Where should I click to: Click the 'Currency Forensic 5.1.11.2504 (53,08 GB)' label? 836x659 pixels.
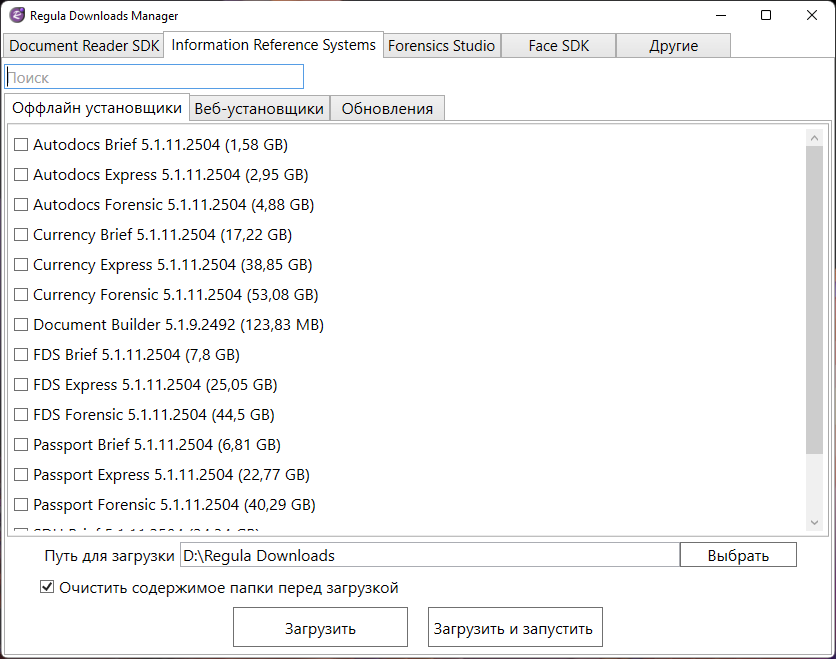click(x=175, y=294)
